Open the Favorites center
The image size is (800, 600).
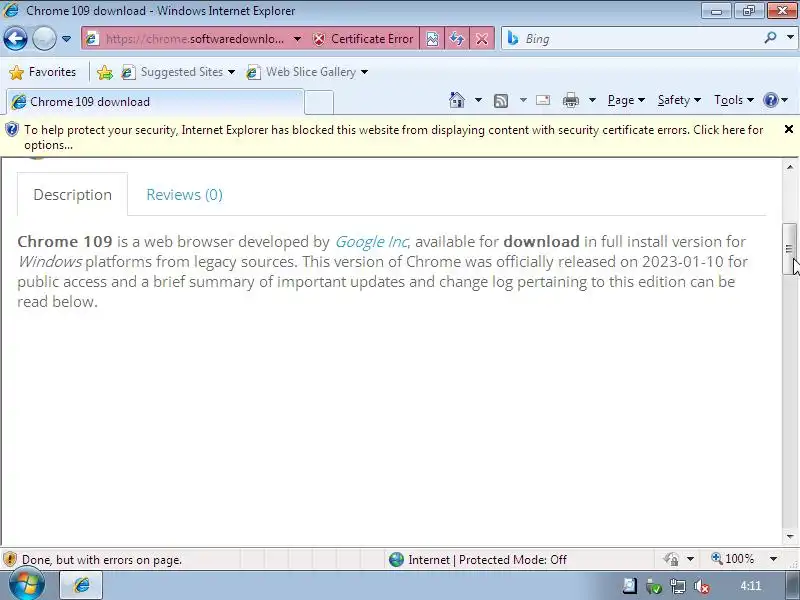(x=43, y=72)
